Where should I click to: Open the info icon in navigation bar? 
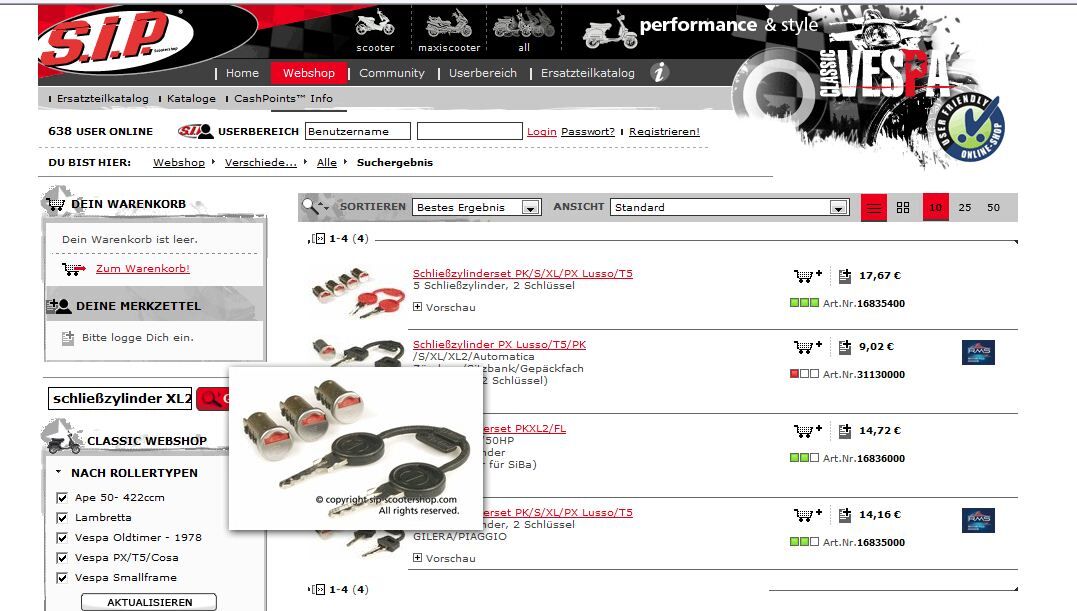tap(659, 72)
